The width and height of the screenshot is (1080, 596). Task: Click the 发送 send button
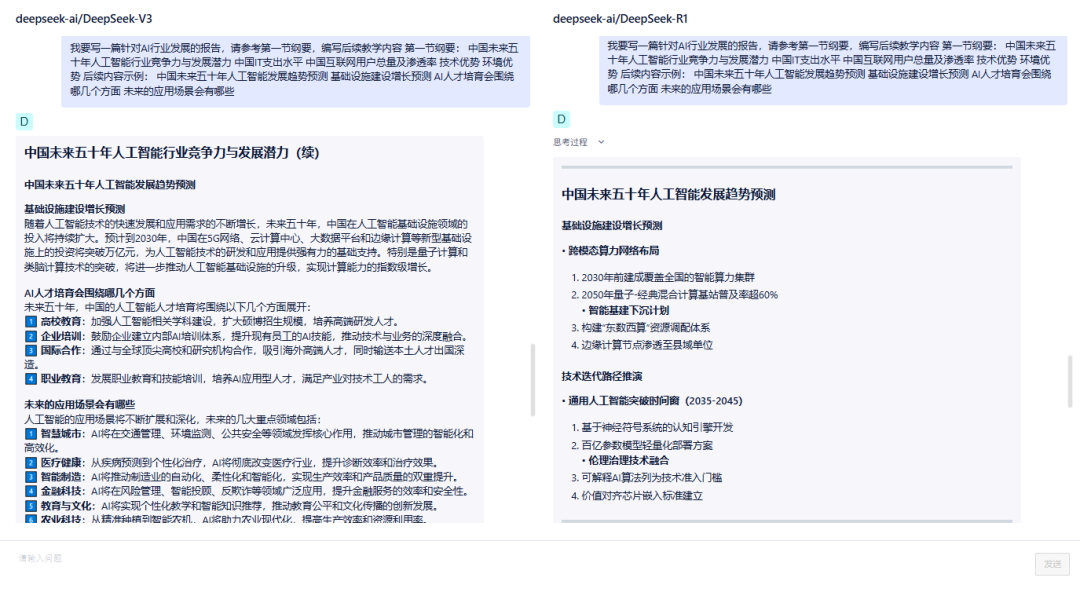point(1052,564)
